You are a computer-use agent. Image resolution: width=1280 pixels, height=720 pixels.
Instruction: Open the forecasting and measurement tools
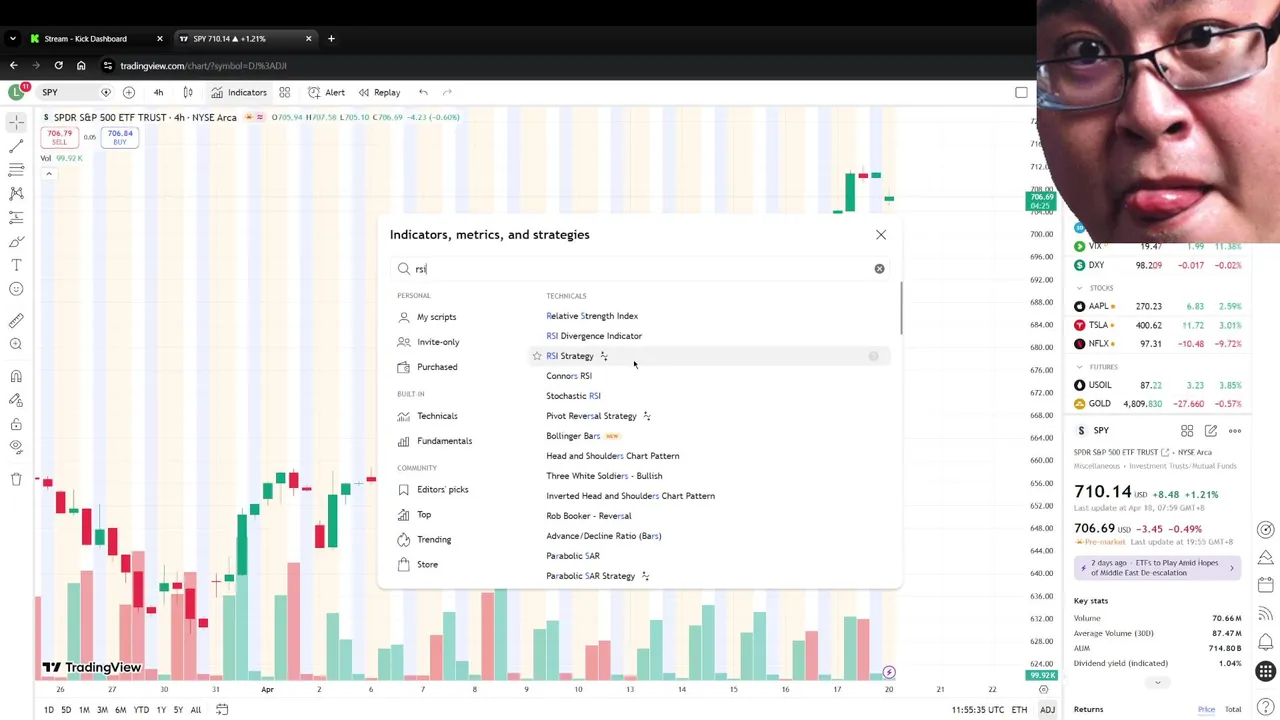(x=16, y=218)
